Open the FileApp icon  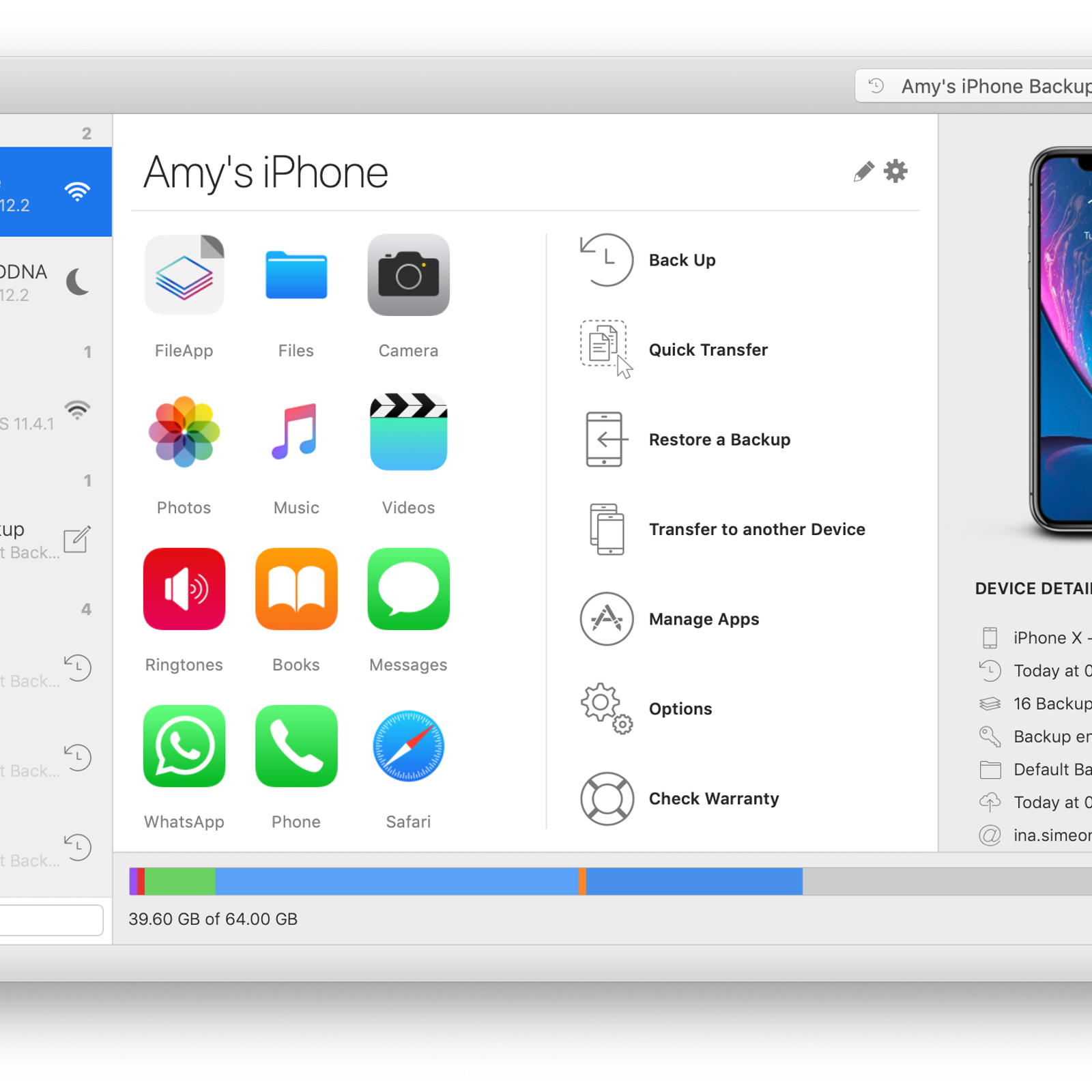tap(184, 274)
